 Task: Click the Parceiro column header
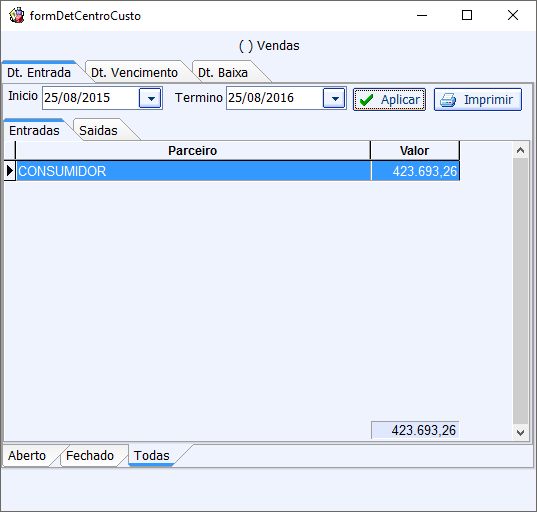pos(193,151)
